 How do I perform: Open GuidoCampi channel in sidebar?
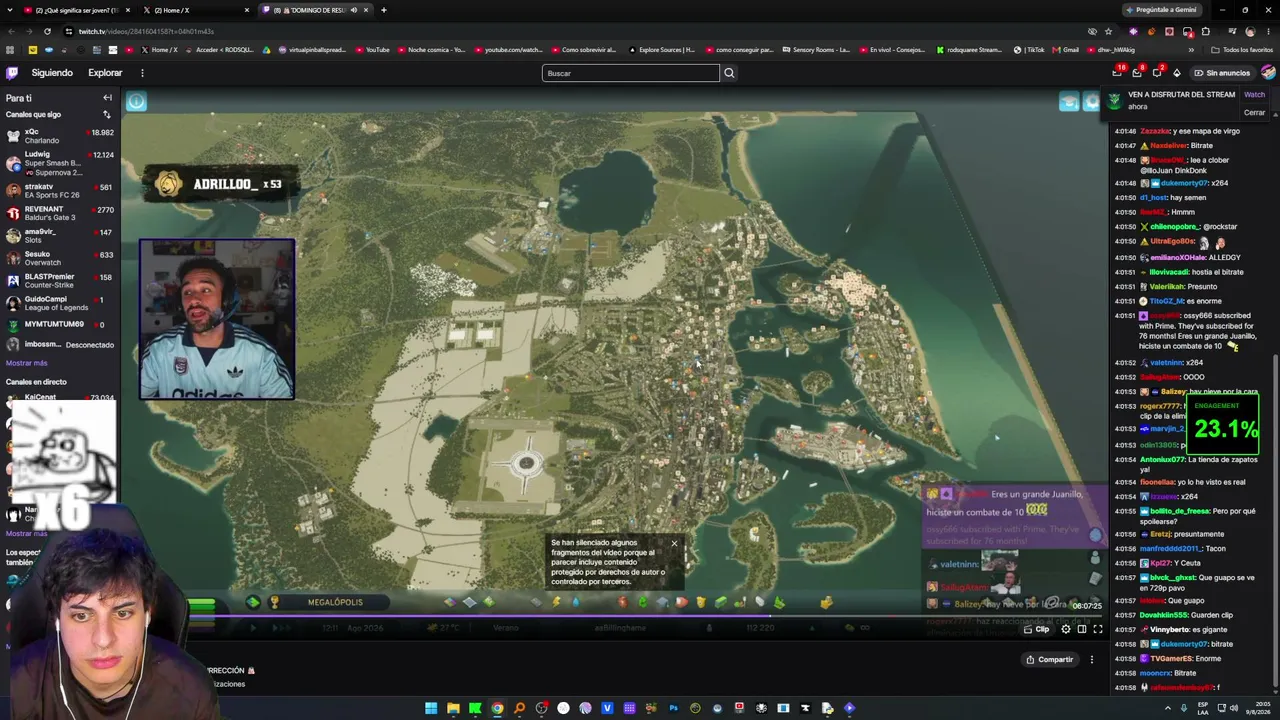coord(59,303)
